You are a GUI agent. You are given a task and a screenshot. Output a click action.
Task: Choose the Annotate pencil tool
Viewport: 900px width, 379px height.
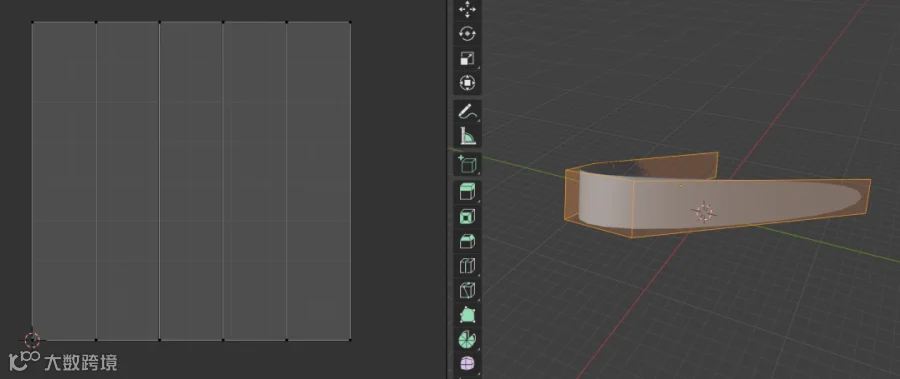tap(467, 112)
